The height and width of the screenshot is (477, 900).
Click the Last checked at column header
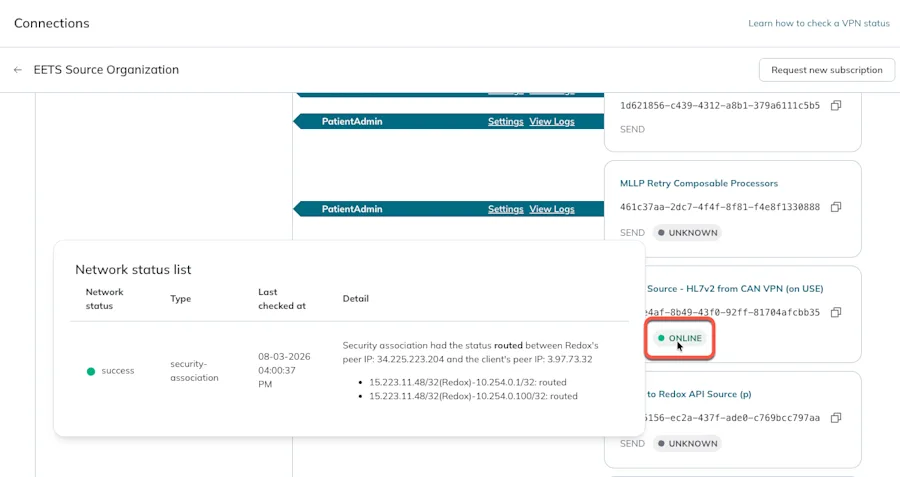(282, 299)
